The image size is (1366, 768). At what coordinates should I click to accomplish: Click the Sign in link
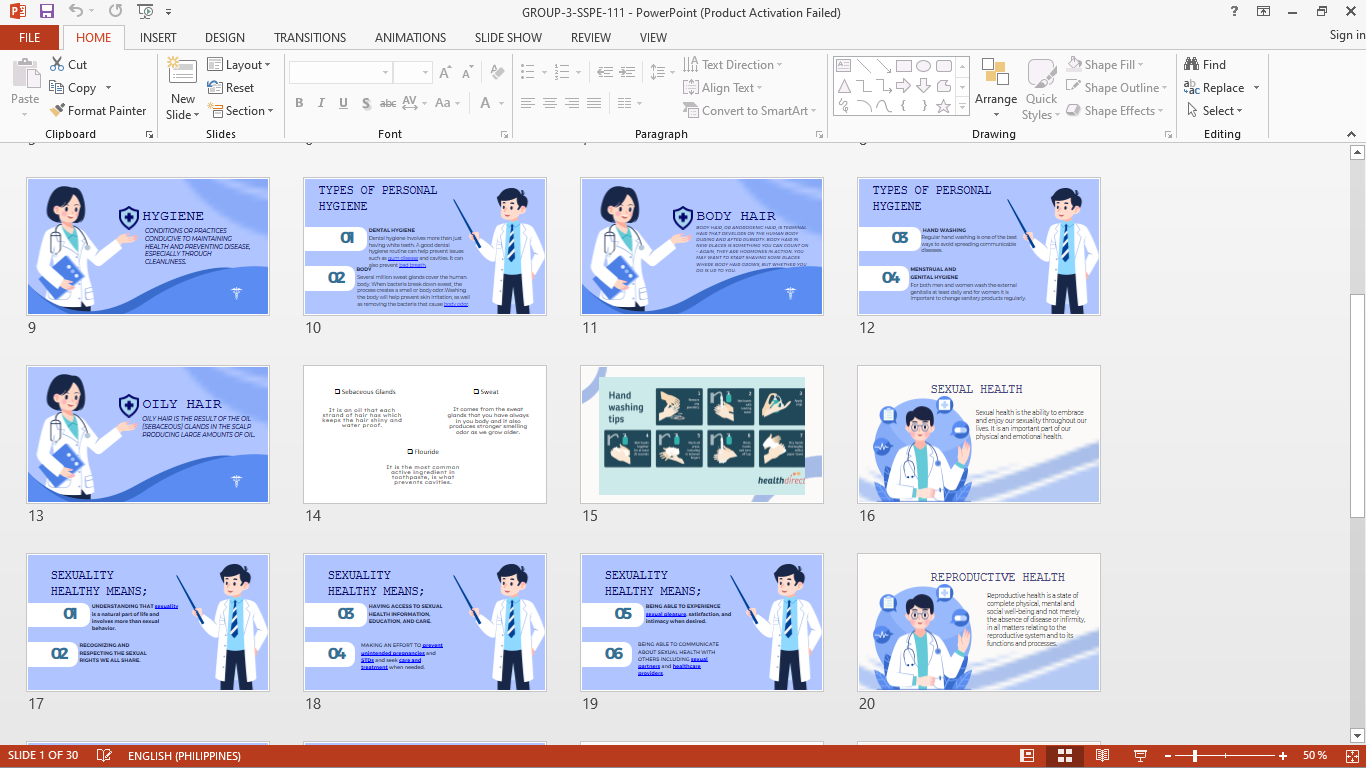[x=1347, y=35]
